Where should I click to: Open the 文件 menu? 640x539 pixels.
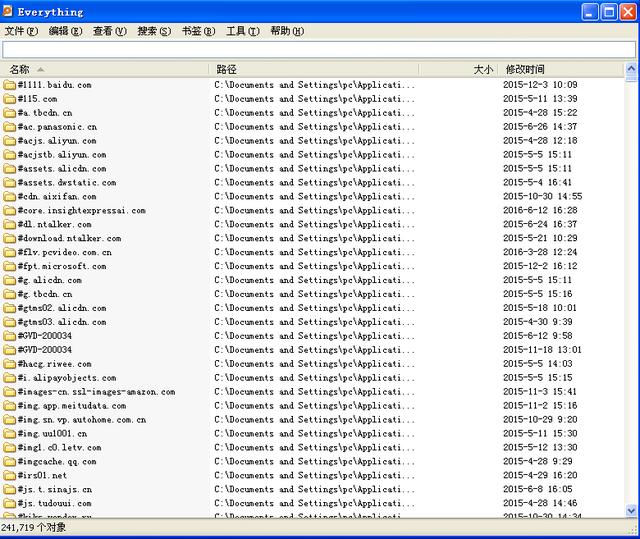coord(21,31)
